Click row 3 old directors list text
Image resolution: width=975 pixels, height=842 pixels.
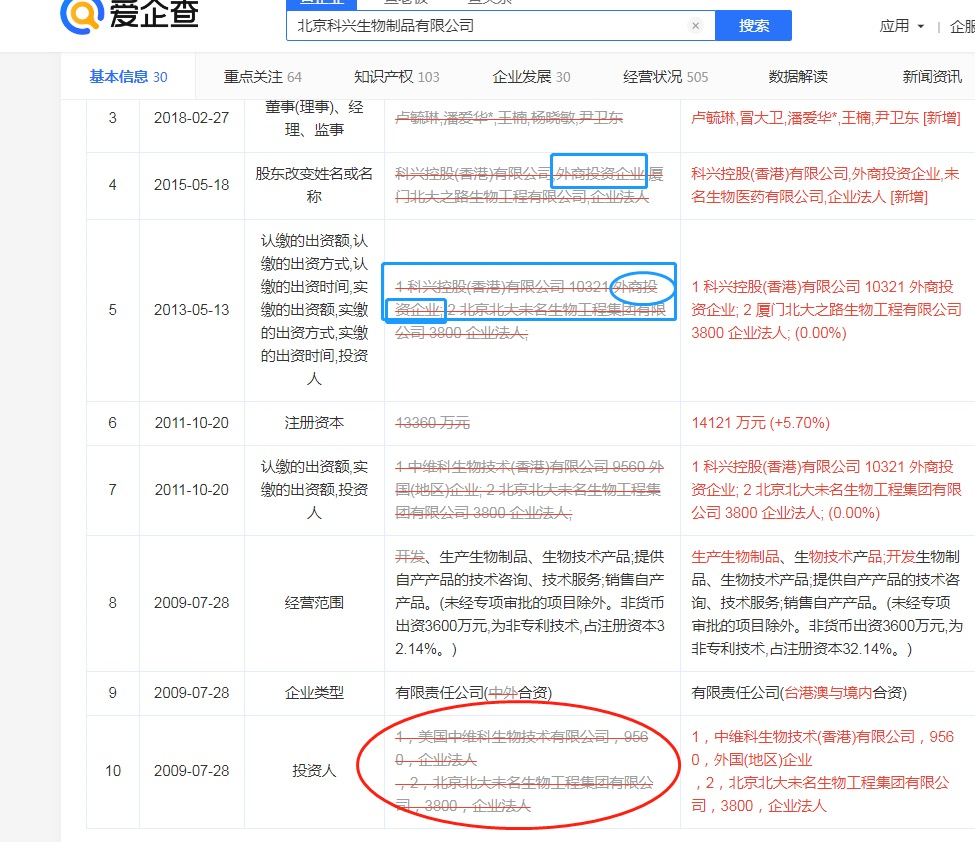(x=509, y=118)
